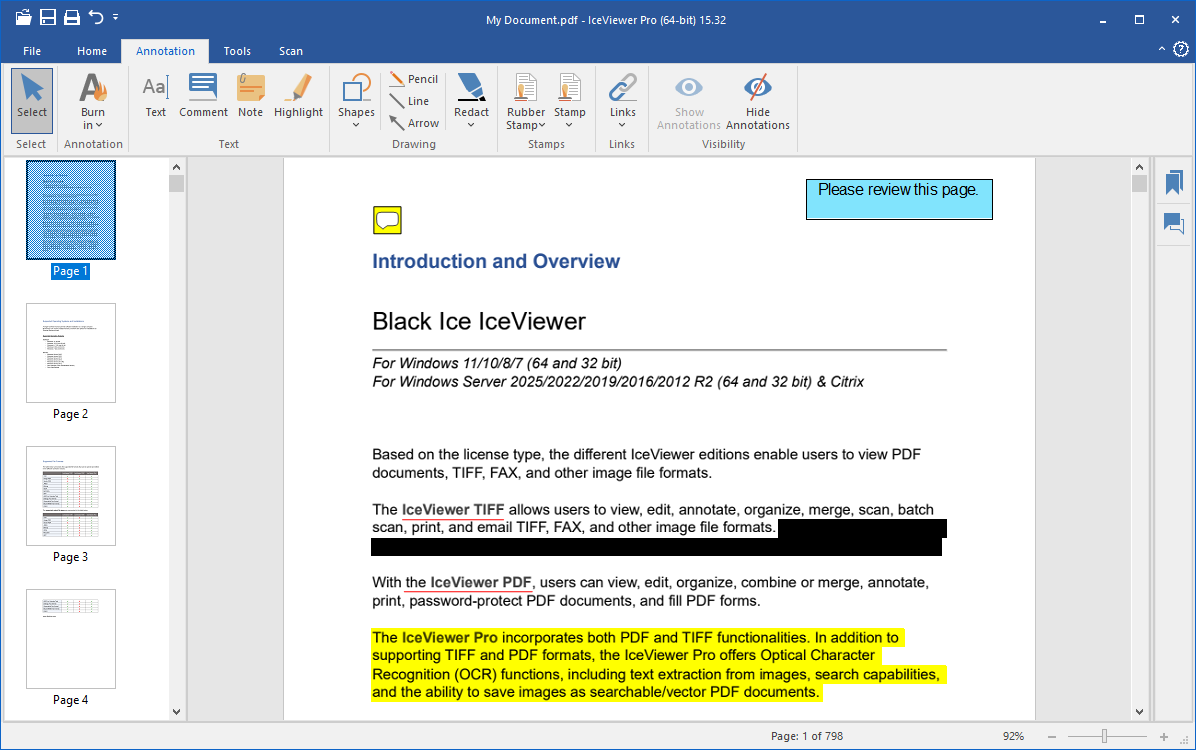This screenshot has height=750, width=1196.
Task: Switch to the Tools tab
Action: pyautogui.click(x=237, y=51)
